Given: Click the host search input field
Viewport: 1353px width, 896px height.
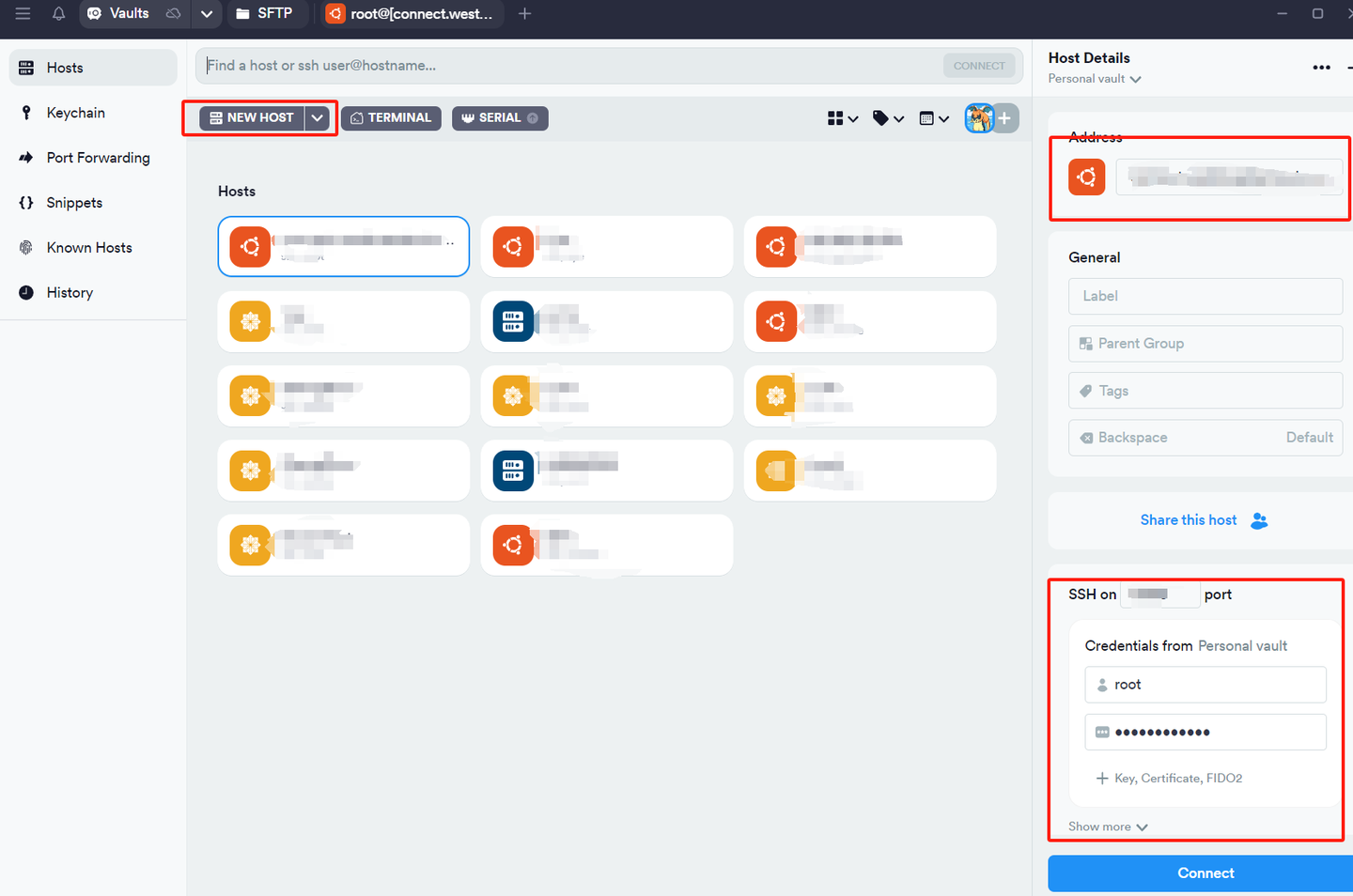Looking at the screenshot, I should coord(564,65).
